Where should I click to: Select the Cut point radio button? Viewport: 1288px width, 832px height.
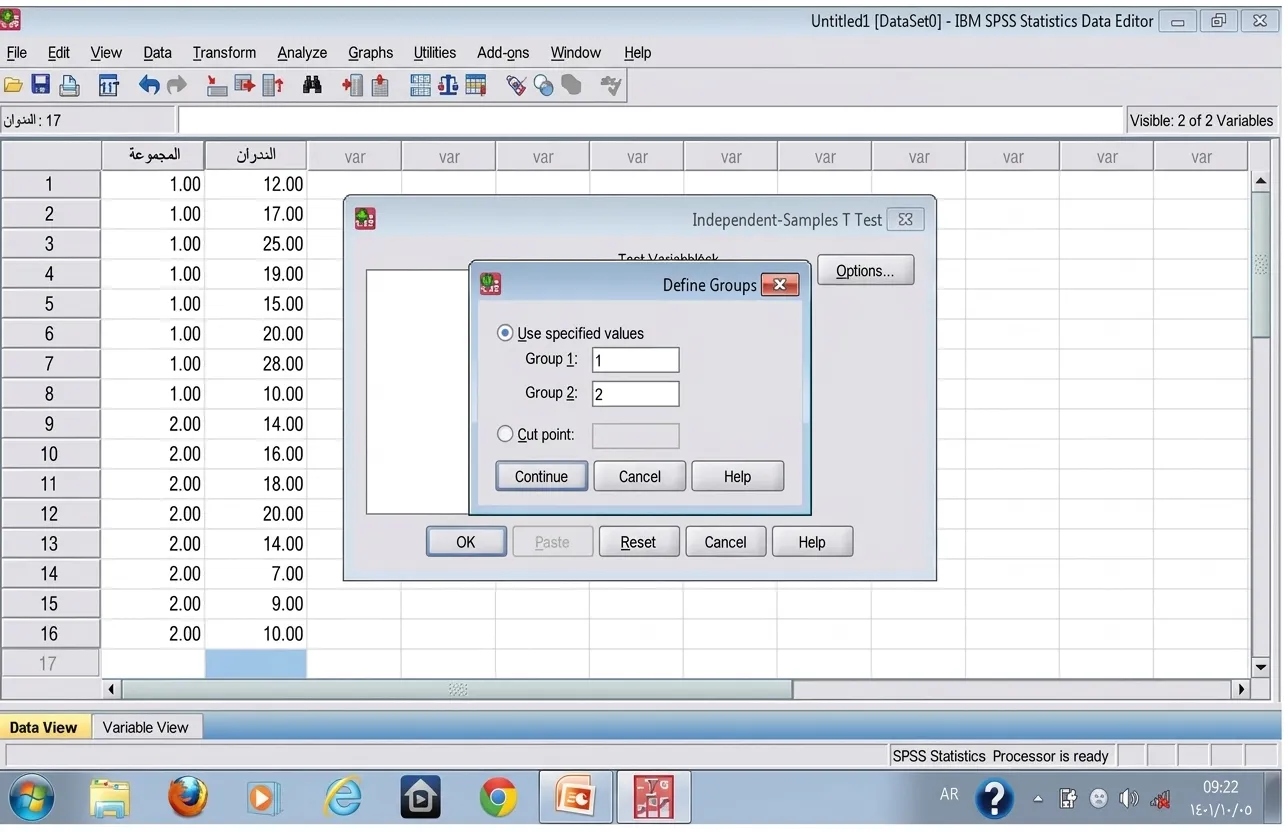coord(505,434)
